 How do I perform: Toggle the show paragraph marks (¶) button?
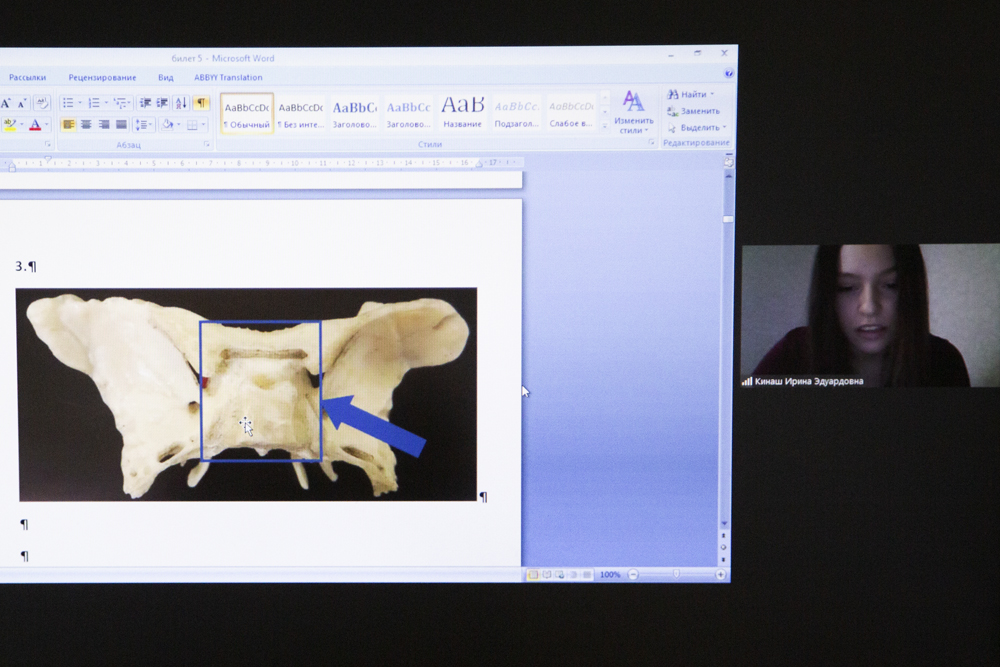(201, 103)
